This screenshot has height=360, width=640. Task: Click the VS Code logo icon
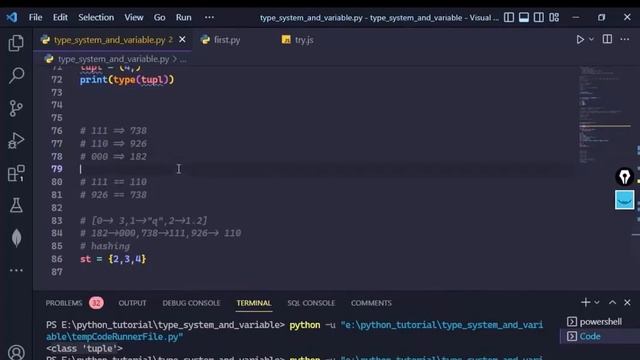coord(11,17)
